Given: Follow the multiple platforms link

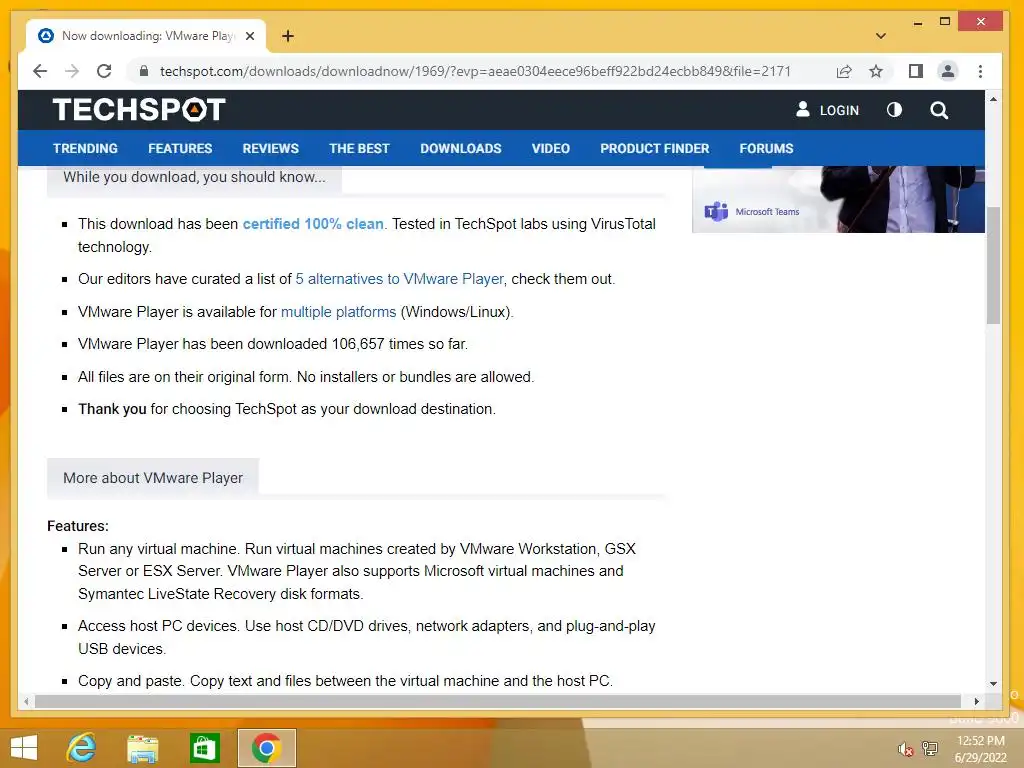Looking at the screenshot, I should click(x=338, y=312).
